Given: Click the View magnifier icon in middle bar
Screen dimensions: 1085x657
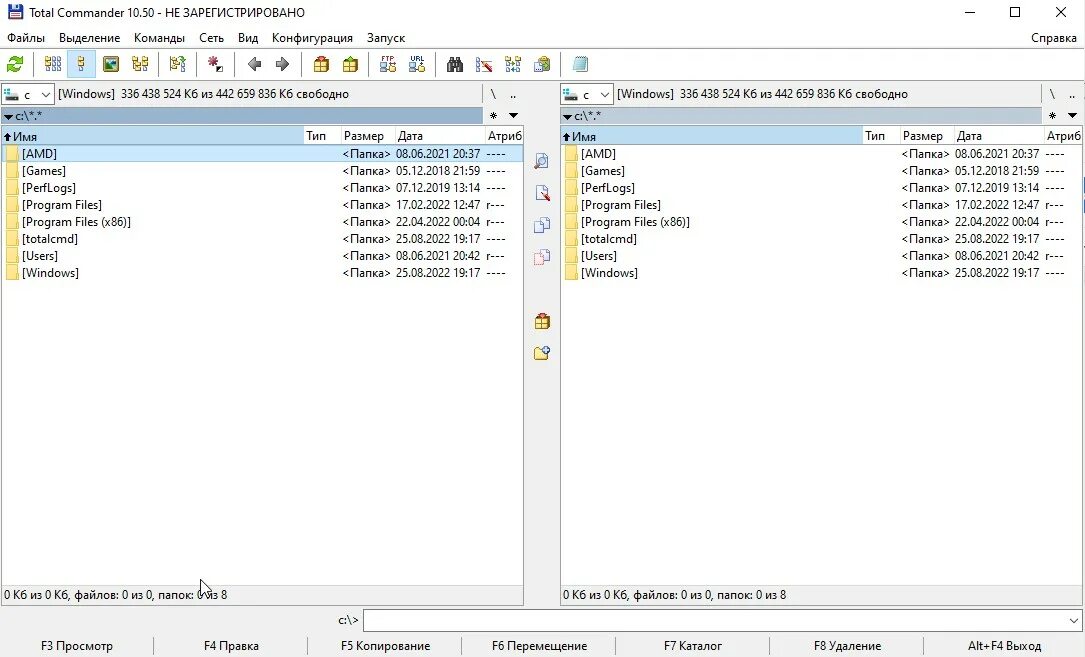Looking at the screenshot, I should point(542,161).
